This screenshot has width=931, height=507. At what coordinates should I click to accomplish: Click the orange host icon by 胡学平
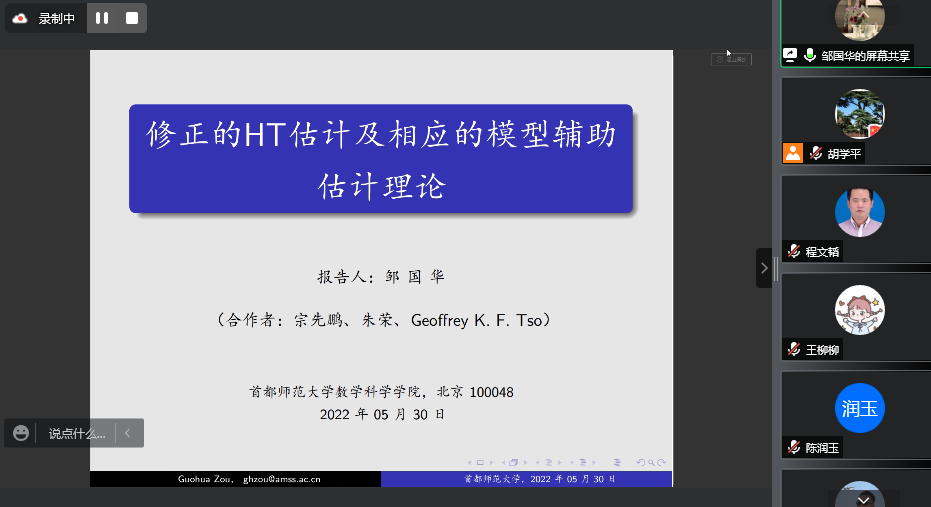[793, 153]
